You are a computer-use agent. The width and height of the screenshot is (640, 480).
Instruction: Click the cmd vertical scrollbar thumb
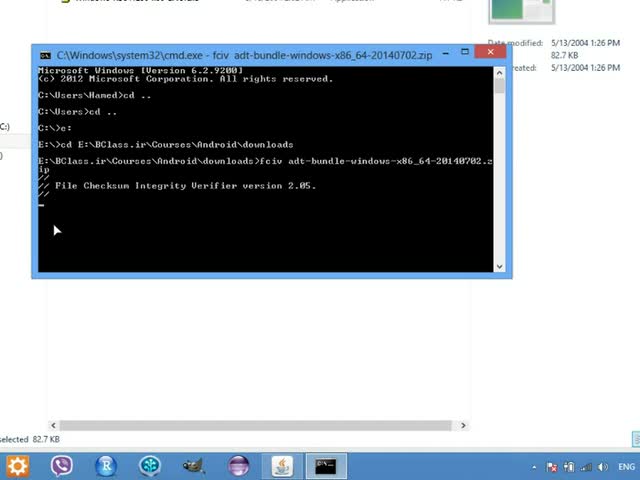(499, 87)
